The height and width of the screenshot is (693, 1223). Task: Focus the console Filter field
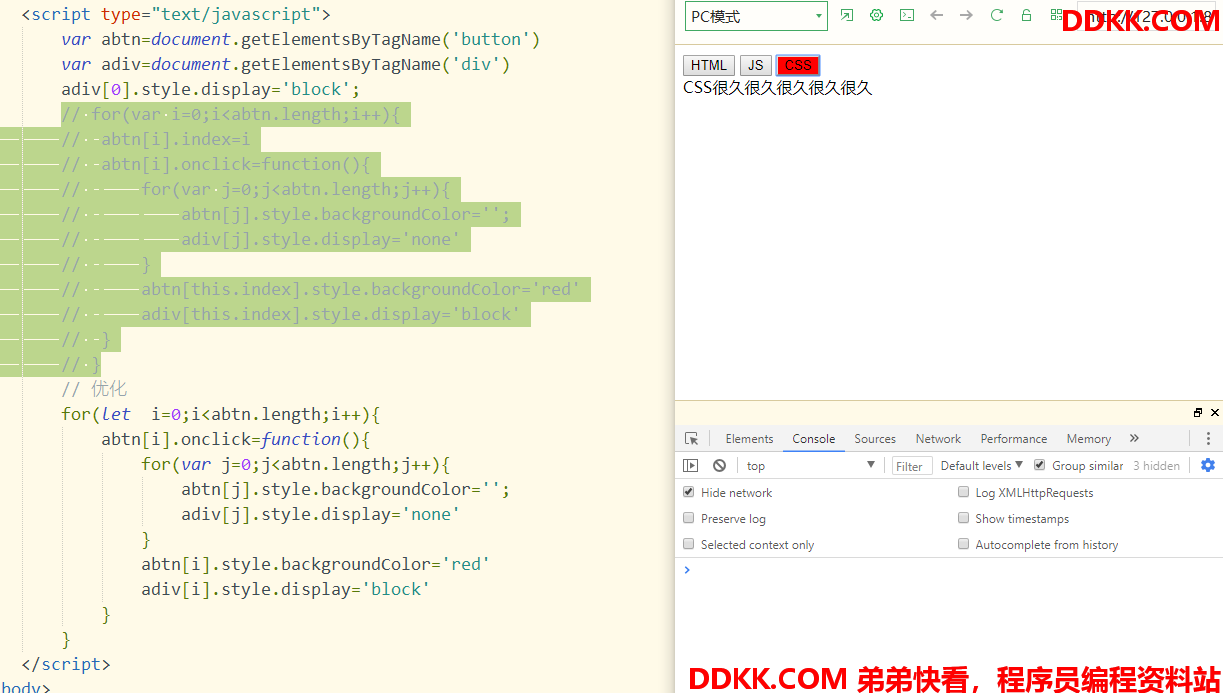912,466
